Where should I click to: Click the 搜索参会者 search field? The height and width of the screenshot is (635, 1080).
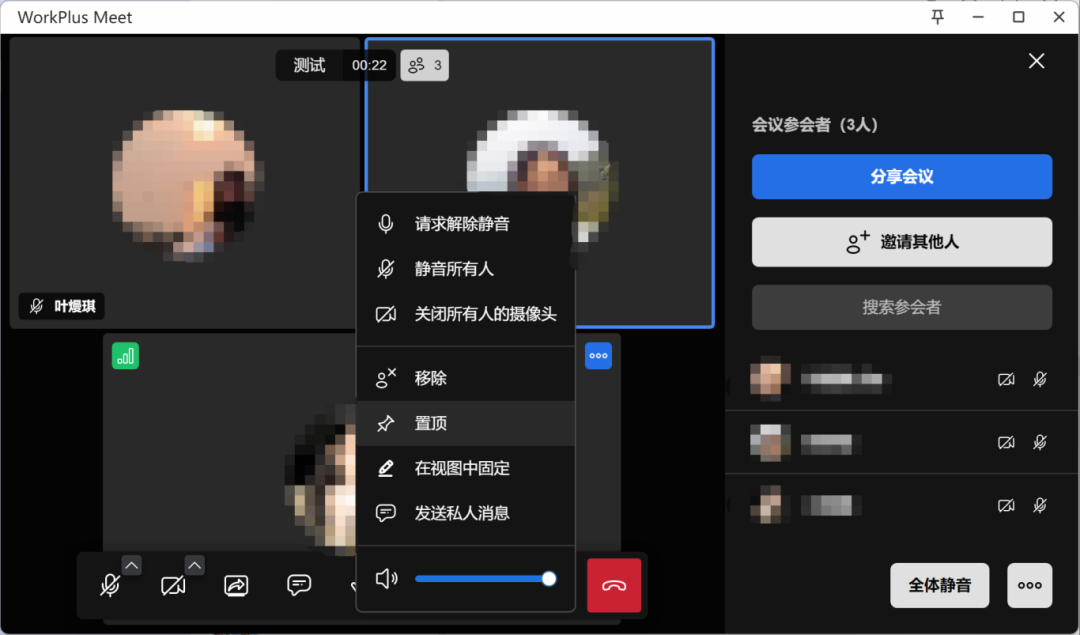[901, 307]
